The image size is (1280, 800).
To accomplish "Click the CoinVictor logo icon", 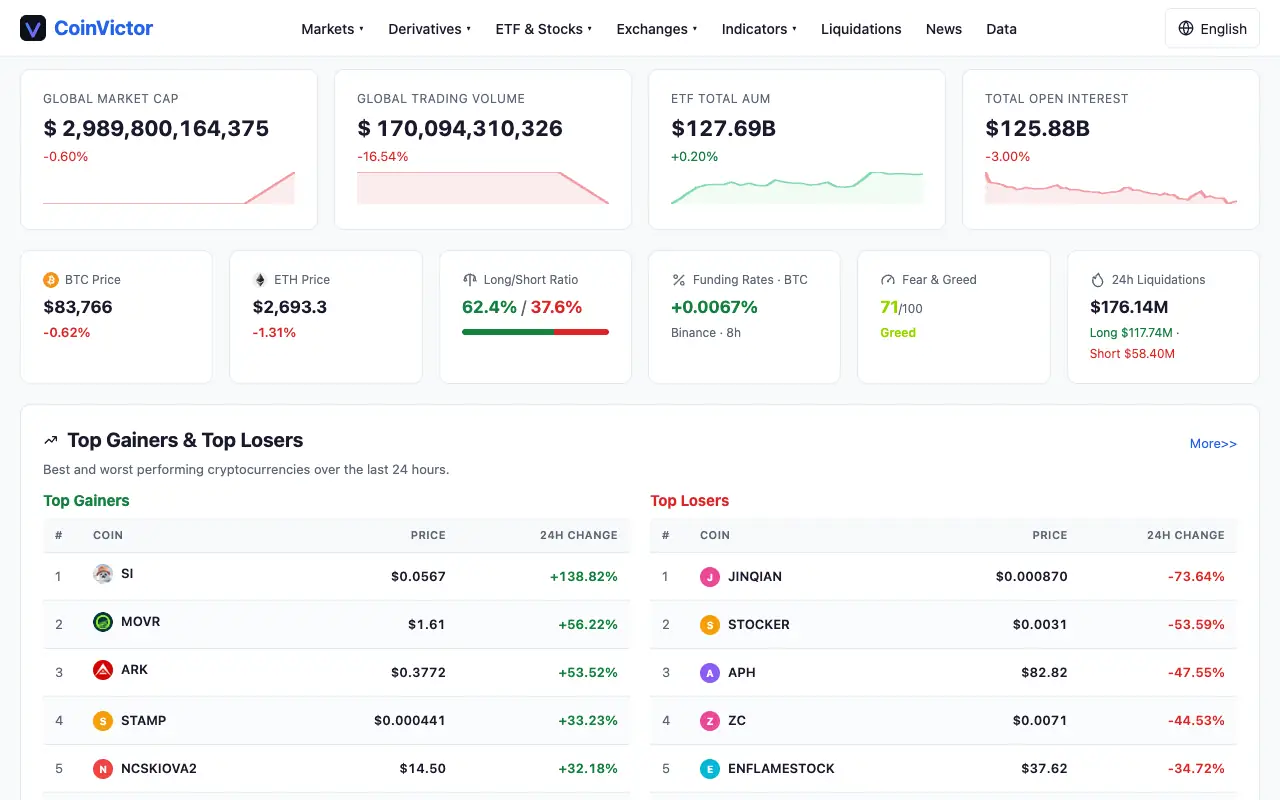I will pos(33,28).
